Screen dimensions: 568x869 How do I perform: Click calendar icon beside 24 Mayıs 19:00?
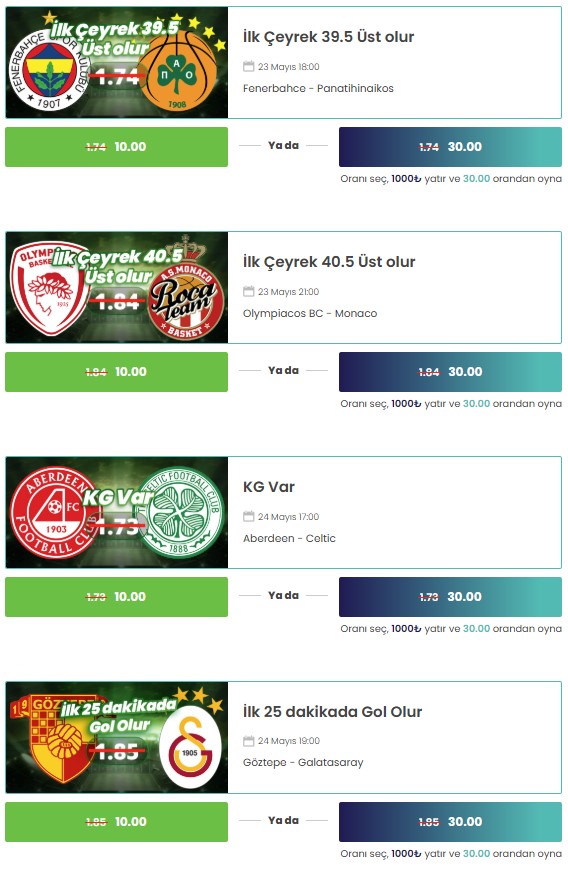[x=248, y=740]
